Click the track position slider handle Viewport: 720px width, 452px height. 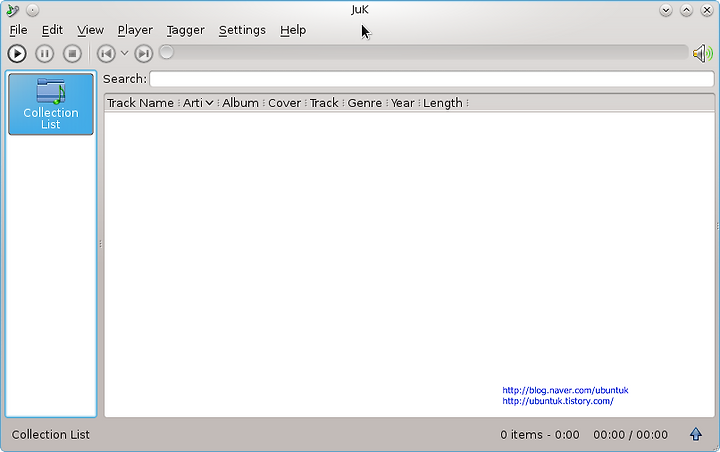[x=167, y=52]
